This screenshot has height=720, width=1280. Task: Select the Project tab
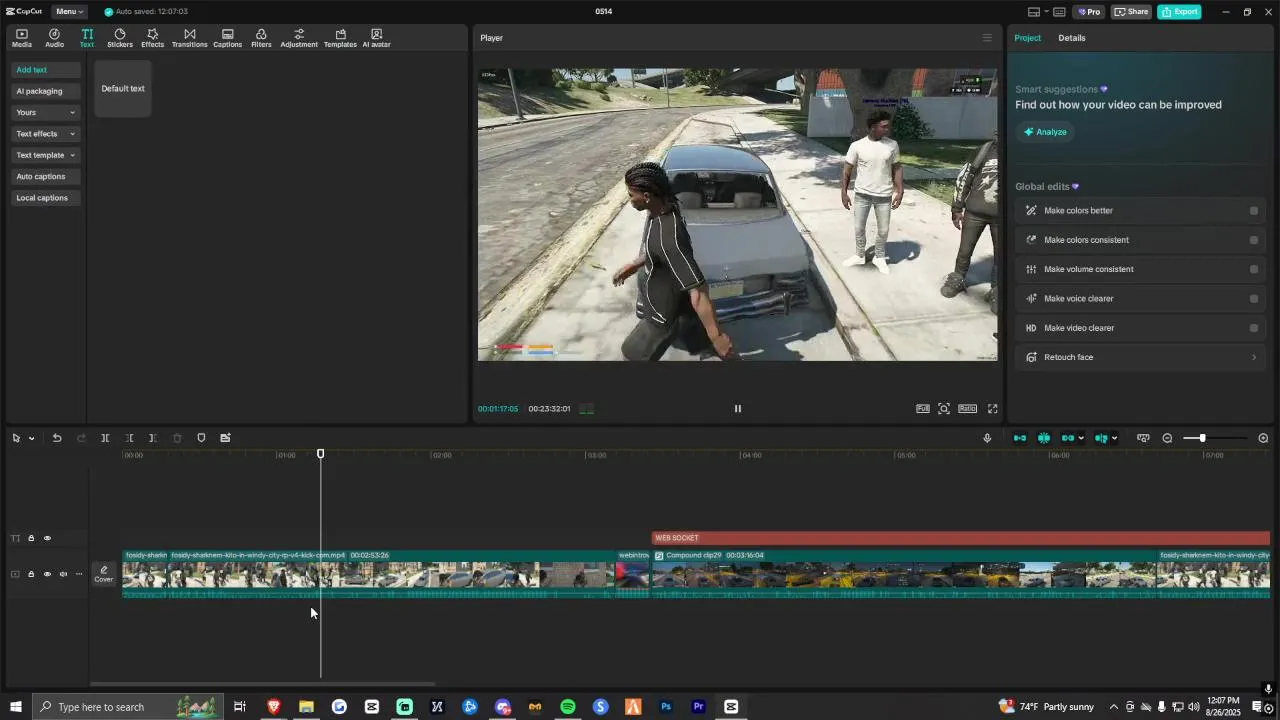coord(1027,38)
